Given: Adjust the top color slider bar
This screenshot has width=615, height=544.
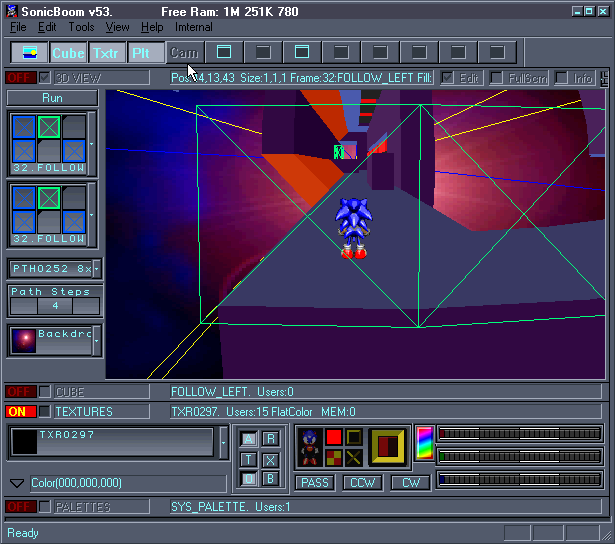Looking at the screenshot, I should click(519, 434).
